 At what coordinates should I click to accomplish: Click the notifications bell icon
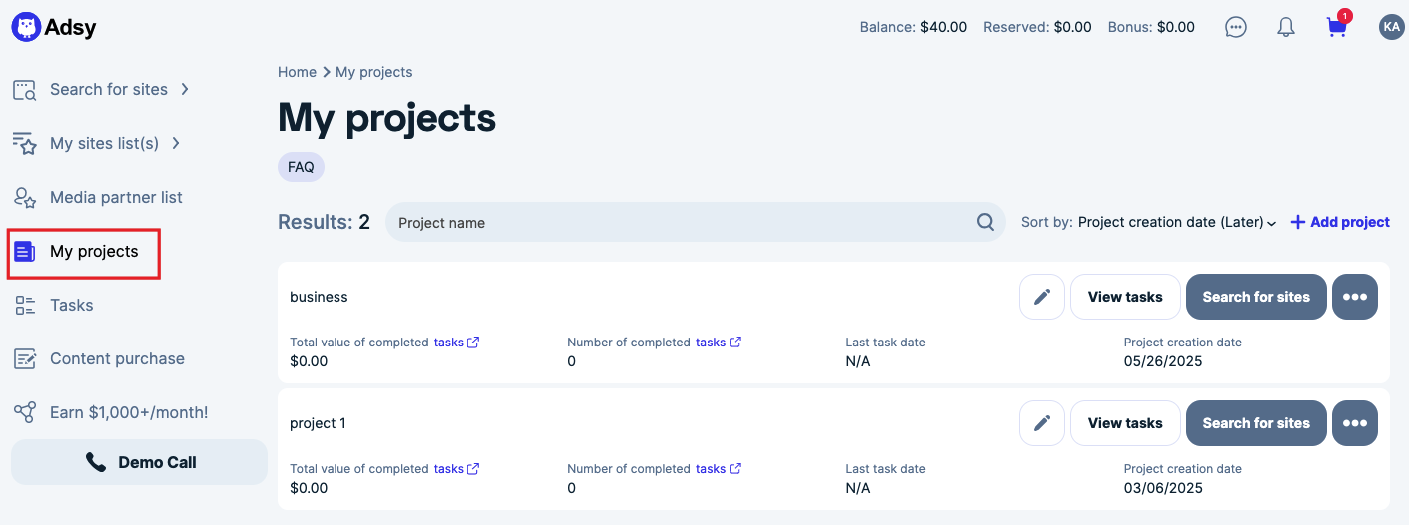click(x=1286, y=27)
